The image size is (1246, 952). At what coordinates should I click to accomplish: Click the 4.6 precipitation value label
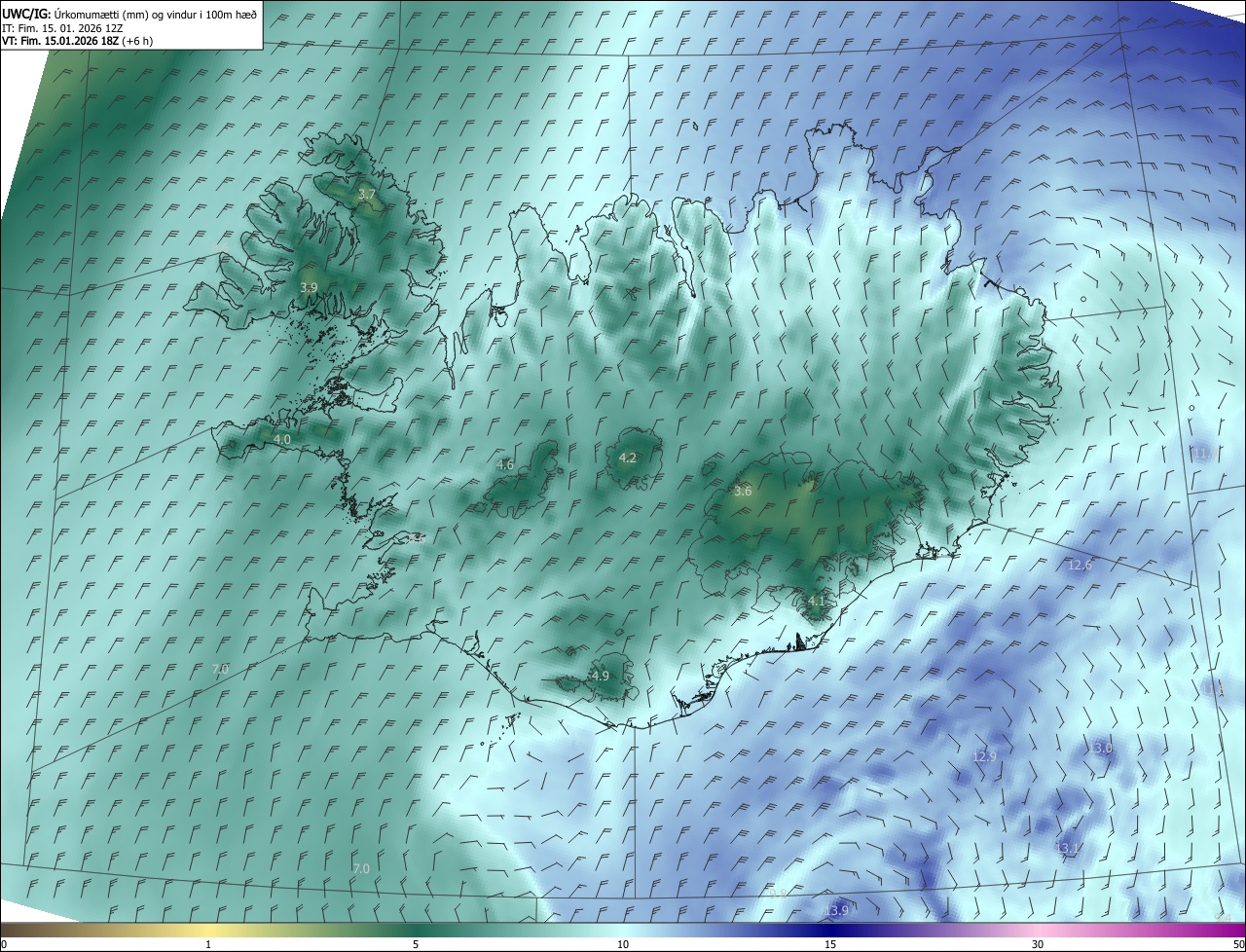[x=505, y=465]
